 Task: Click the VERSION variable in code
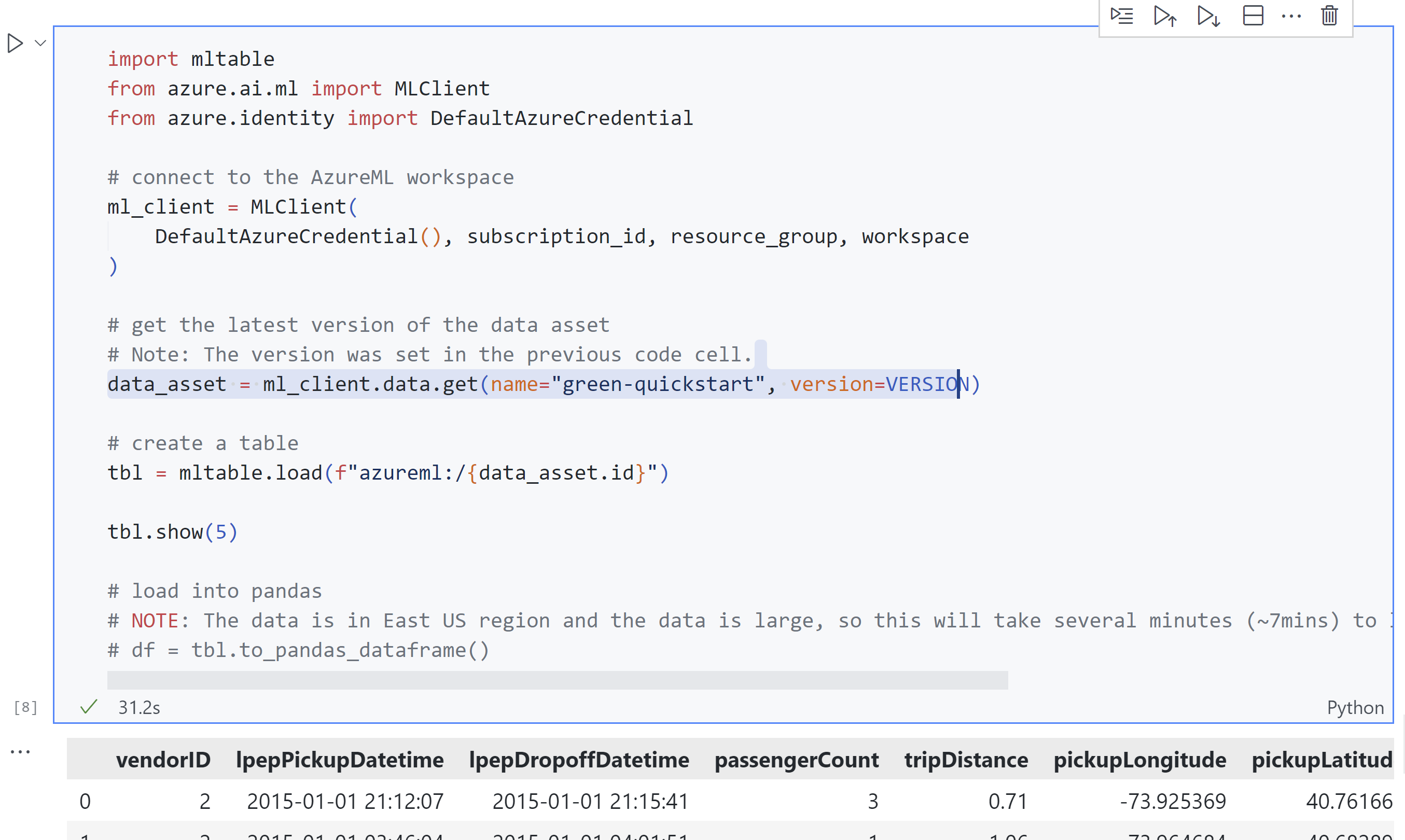pos(927,384)
